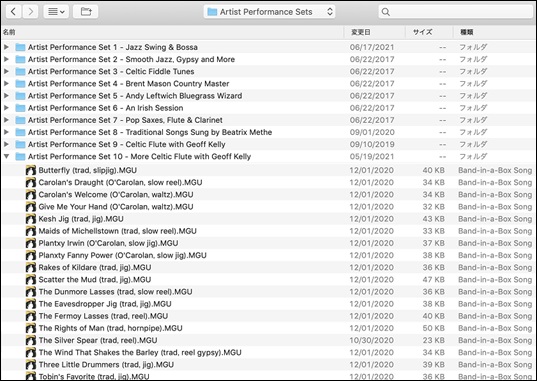
Task: Select the Pop Saxes, Flute & Clarinet folder icon
Action: coord(20,120)
